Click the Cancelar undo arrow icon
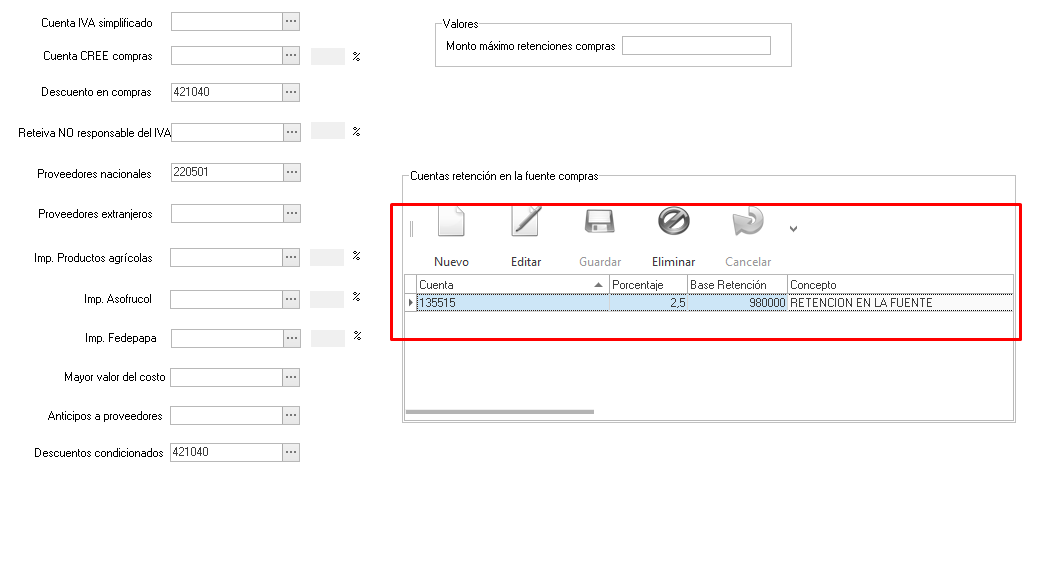Viewport: 1057px width, 571px height. point(747,222)
